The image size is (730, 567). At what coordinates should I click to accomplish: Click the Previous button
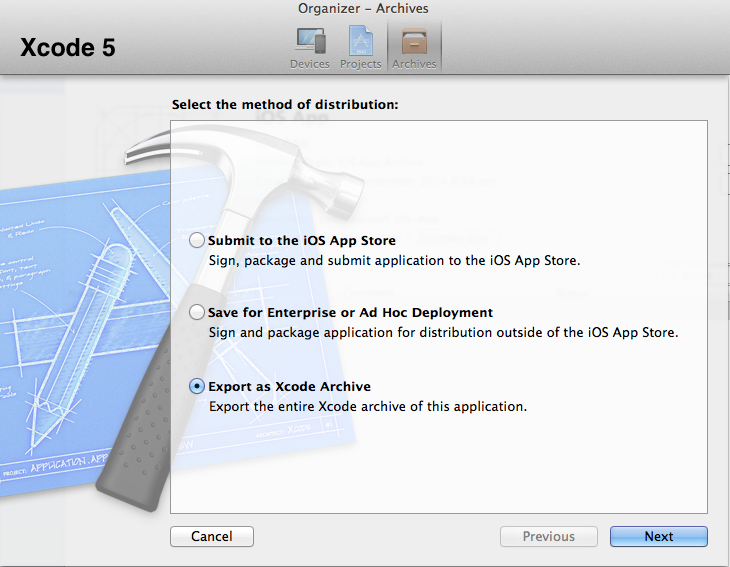click(549, 536)
